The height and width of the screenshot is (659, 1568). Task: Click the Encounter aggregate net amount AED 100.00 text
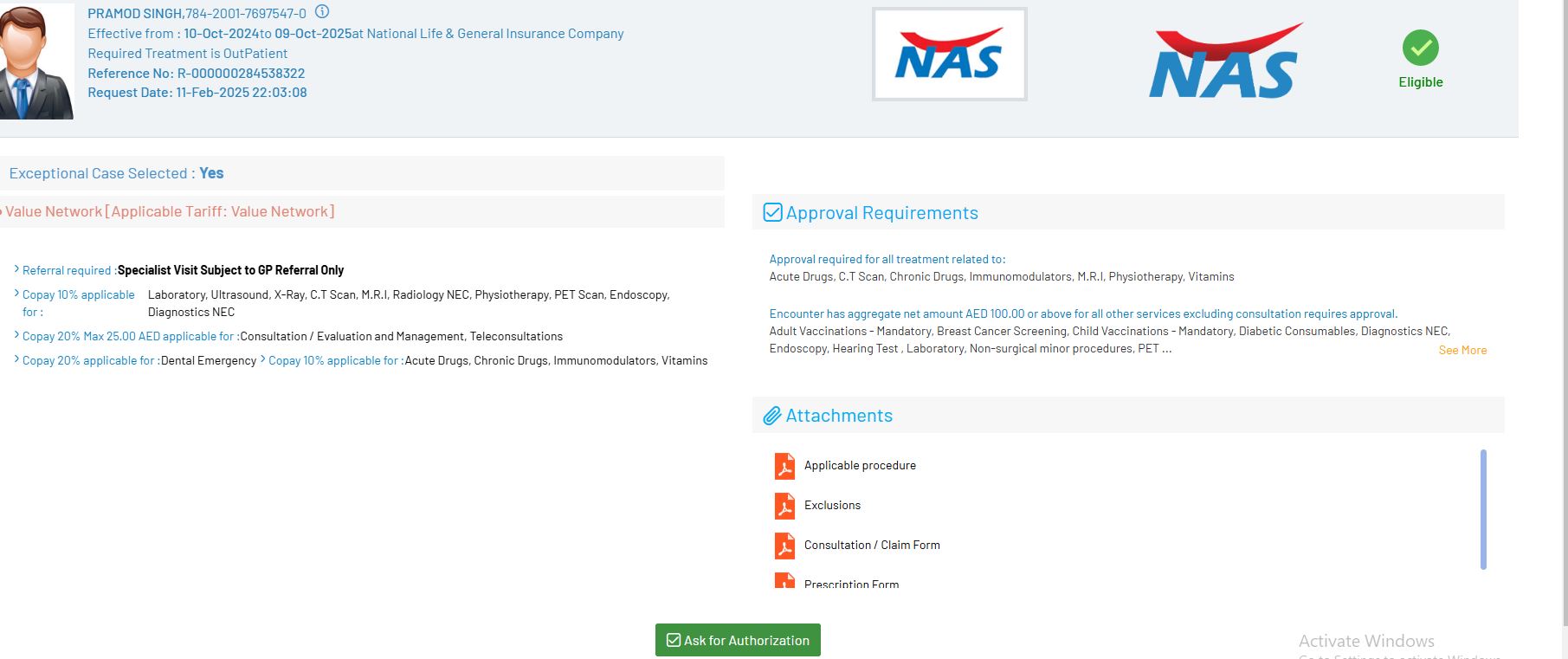[x=1083, y=313]
